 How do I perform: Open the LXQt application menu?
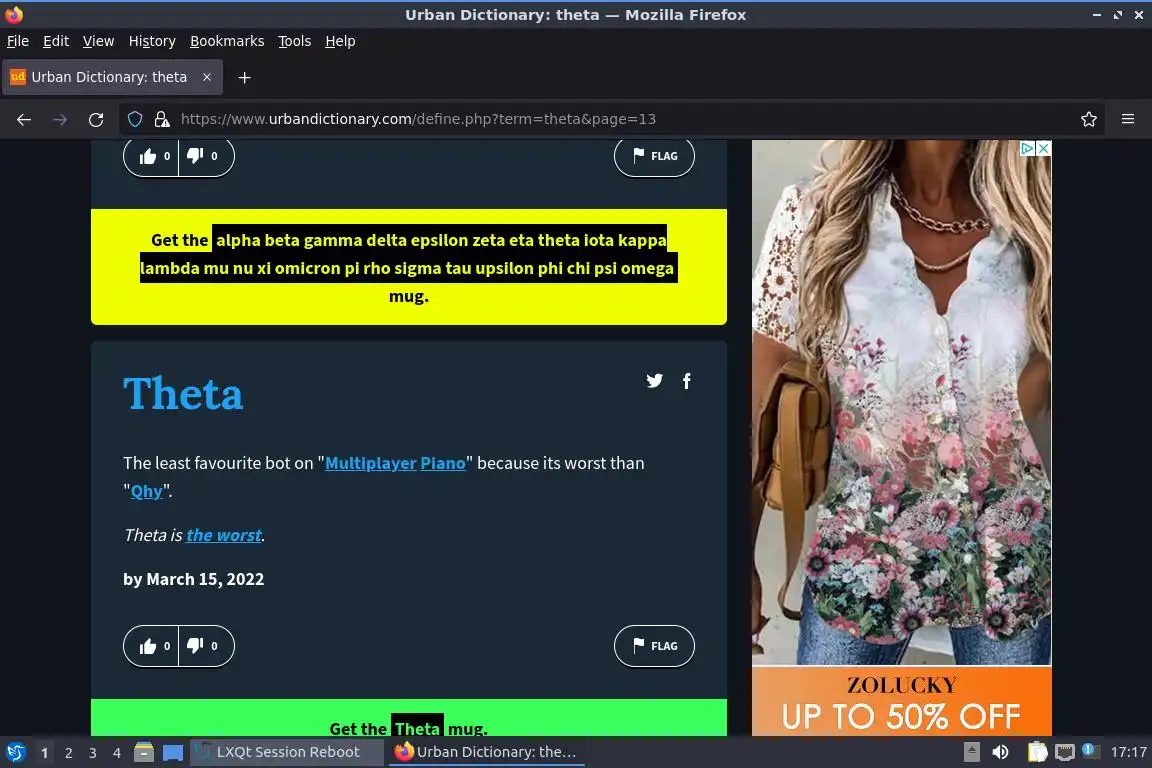click(15, 752)
